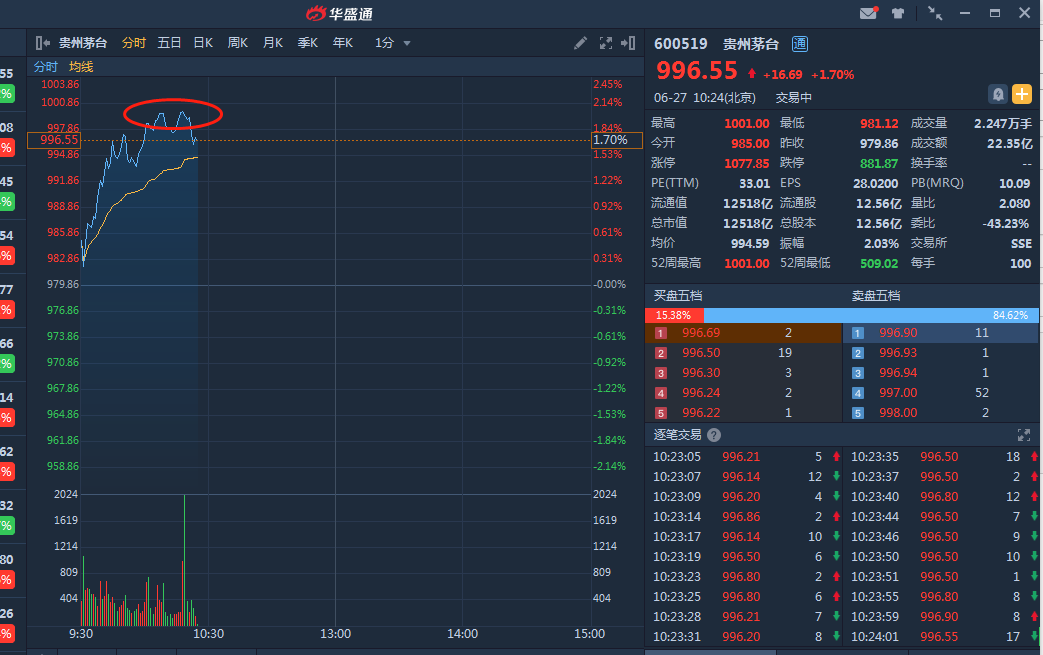Click the 跌停 value 881.87

pos(879,164)
